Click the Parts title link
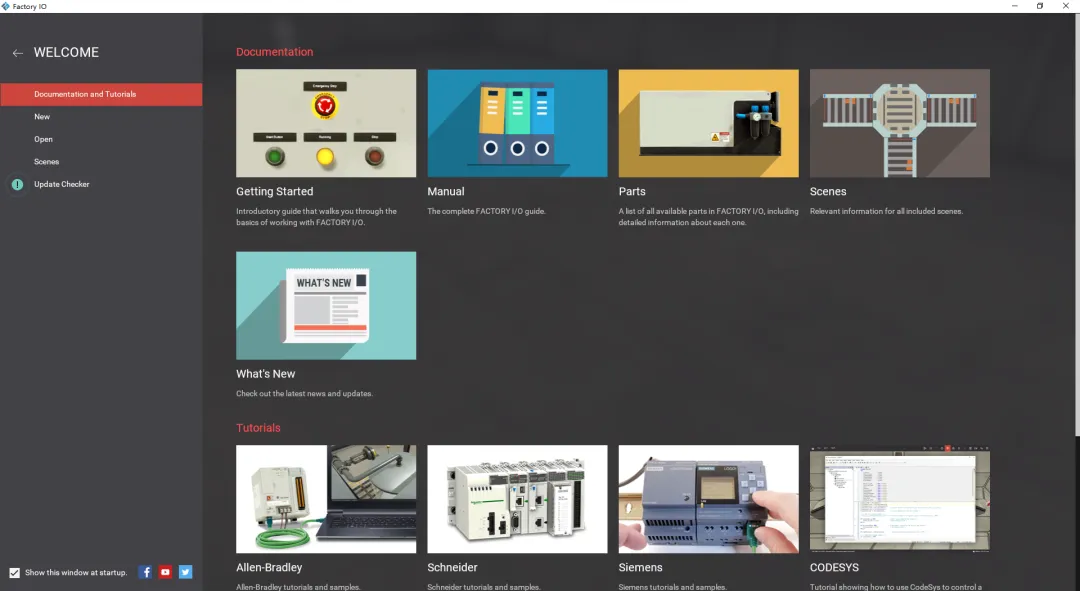The image size is (1080, 591). tap(632, 191)
